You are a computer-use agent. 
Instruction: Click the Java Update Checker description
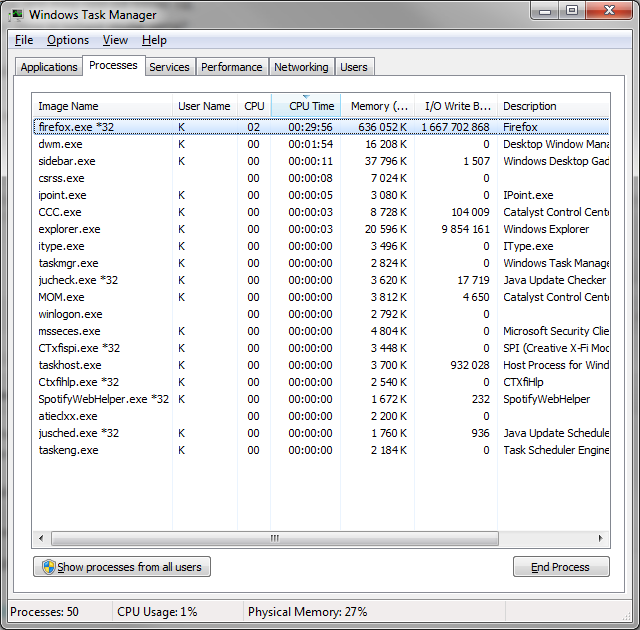(554, 280)
